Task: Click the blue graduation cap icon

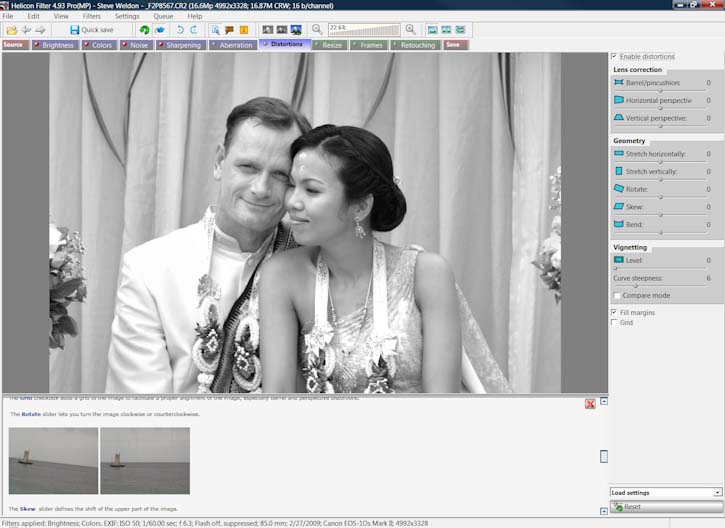Action: click(160, 30)
